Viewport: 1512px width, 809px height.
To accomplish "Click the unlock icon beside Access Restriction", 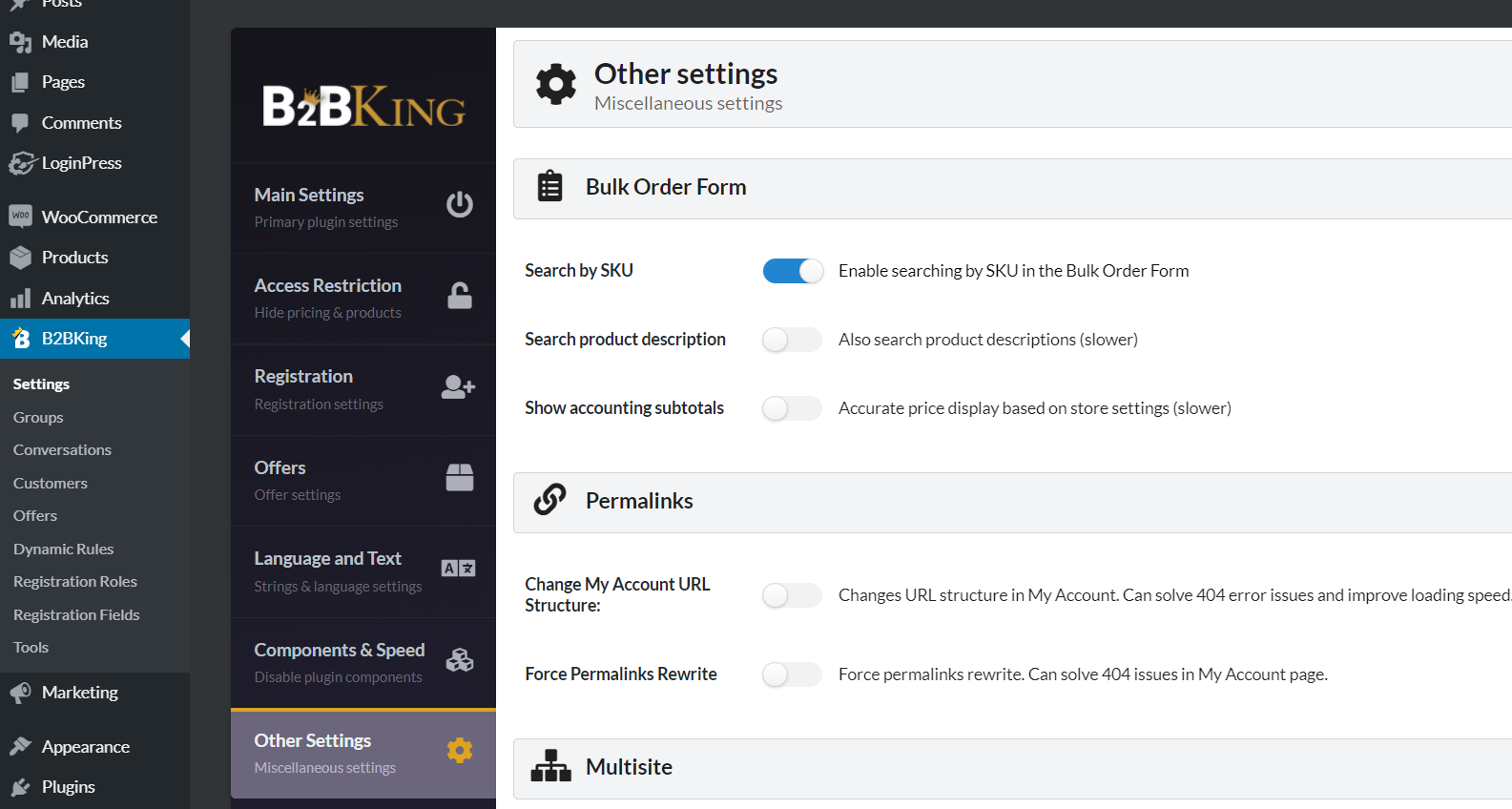I will point(460,296).
